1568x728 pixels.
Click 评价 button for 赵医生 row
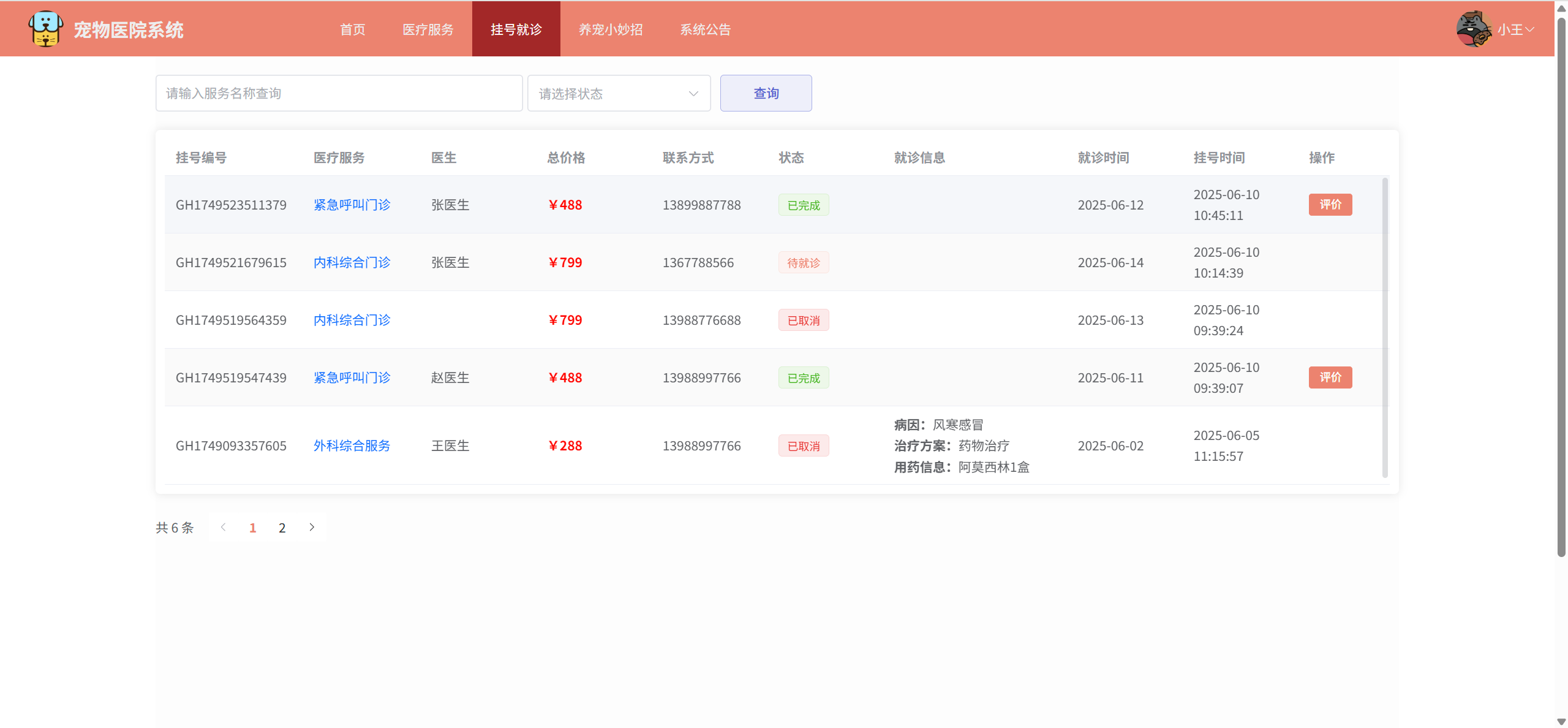[x=1330, y=377]
